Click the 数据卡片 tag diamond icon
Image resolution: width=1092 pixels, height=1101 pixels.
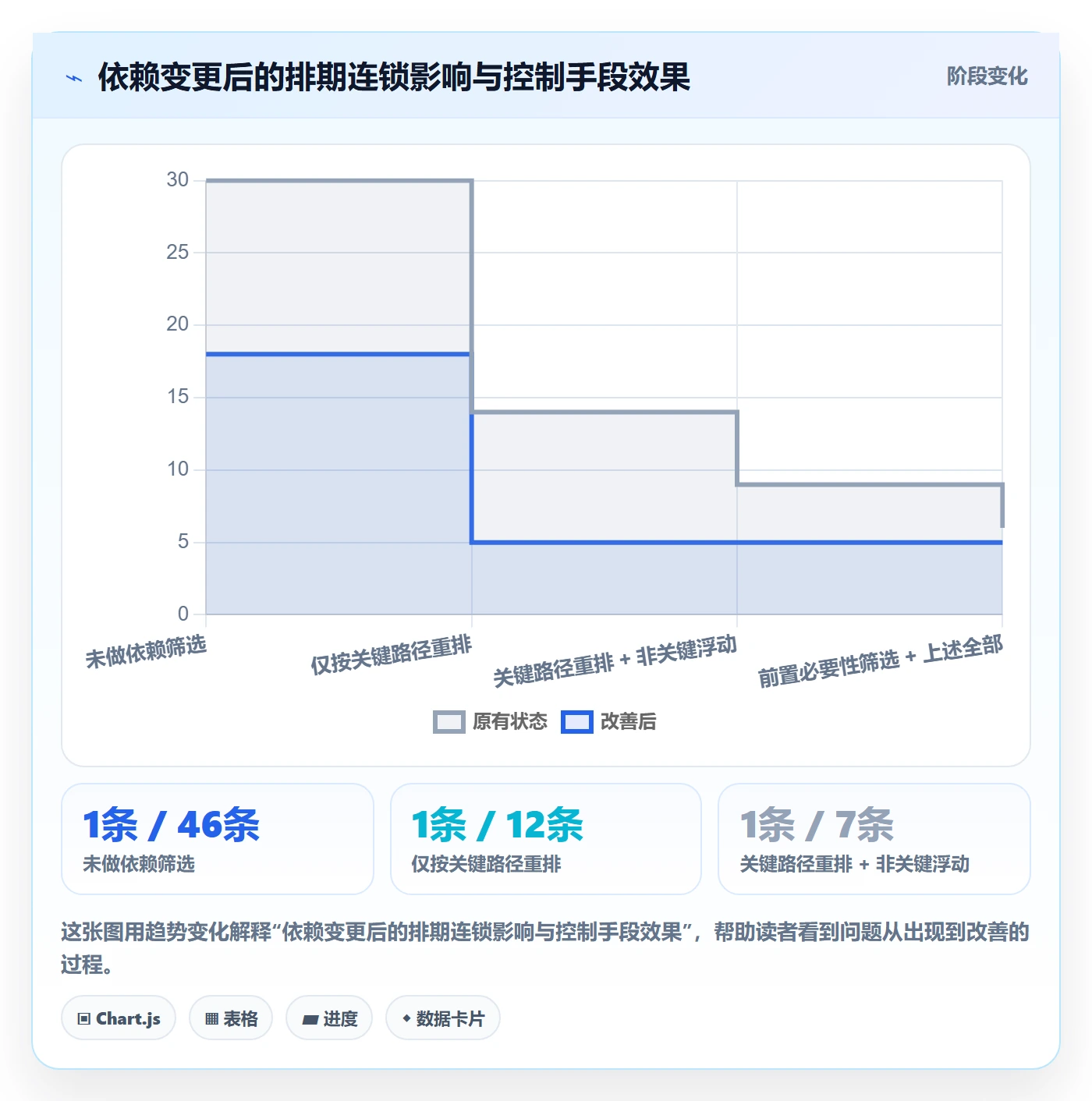point(406,1018)
